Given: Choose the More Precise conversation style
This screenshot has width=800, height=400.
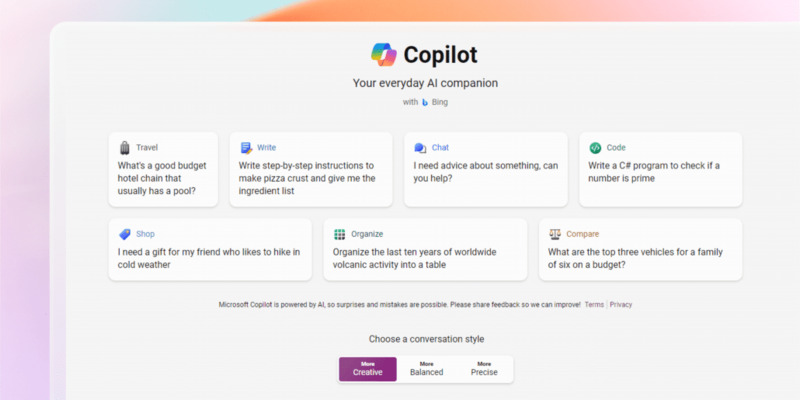Looking at the screenshot, I should [484, 369].
